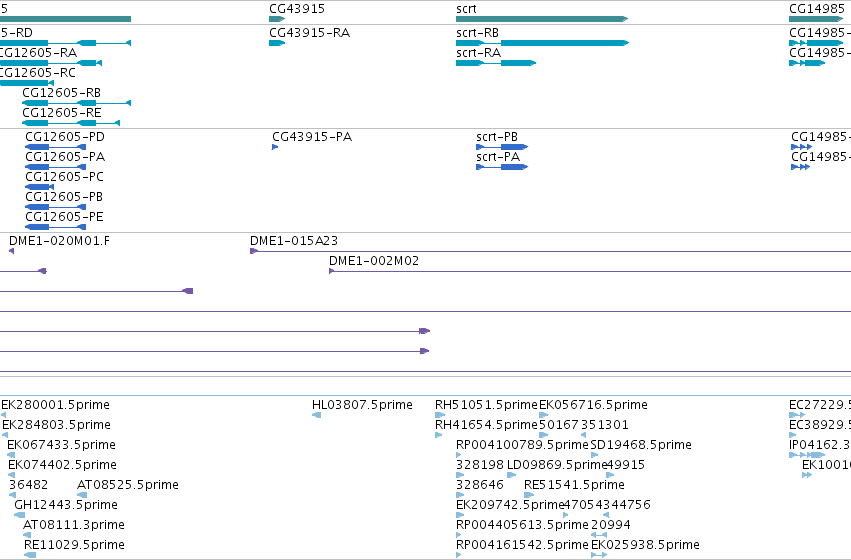Click the scrt-PB protein feature
Screen dimensions: 851x560
[502, 147]
